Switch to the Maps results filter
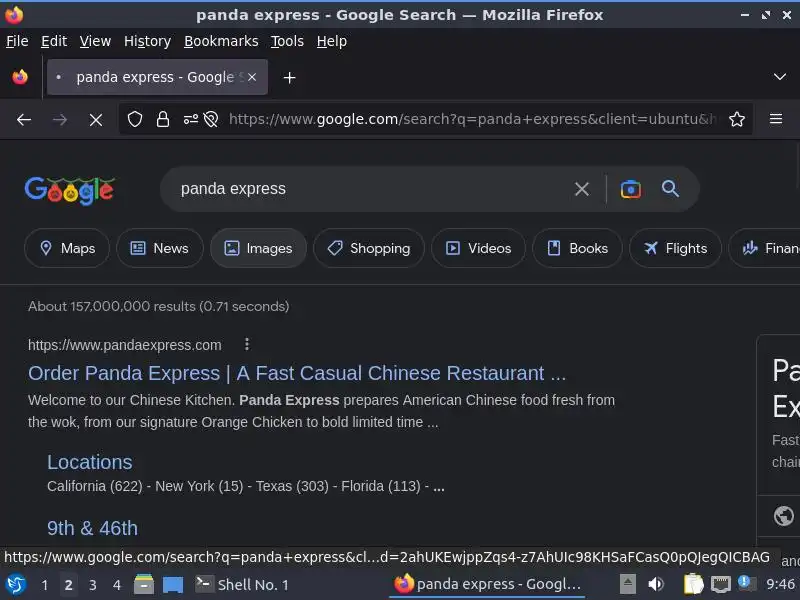The width and height of the screenshot is (800, 600). pos(67,248)
